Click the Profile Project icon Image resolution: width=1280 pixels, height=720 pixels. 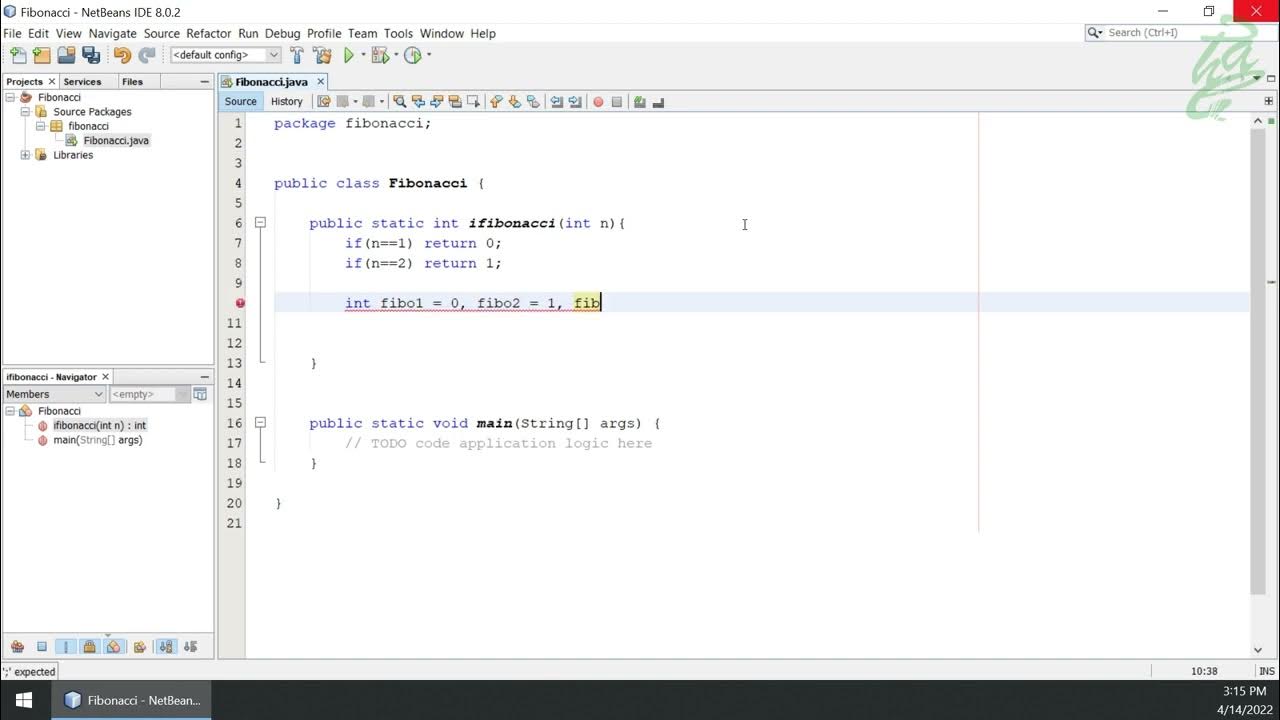(x=412, y=55)
